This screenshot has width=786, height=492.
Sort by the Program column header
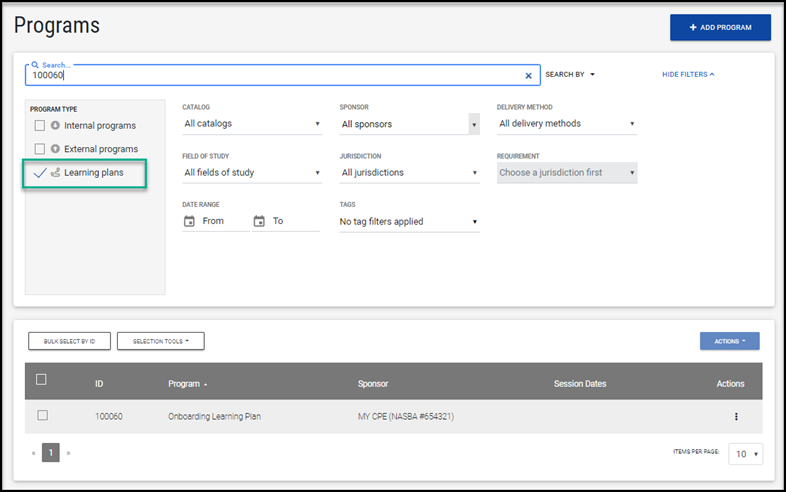(184, 384)
